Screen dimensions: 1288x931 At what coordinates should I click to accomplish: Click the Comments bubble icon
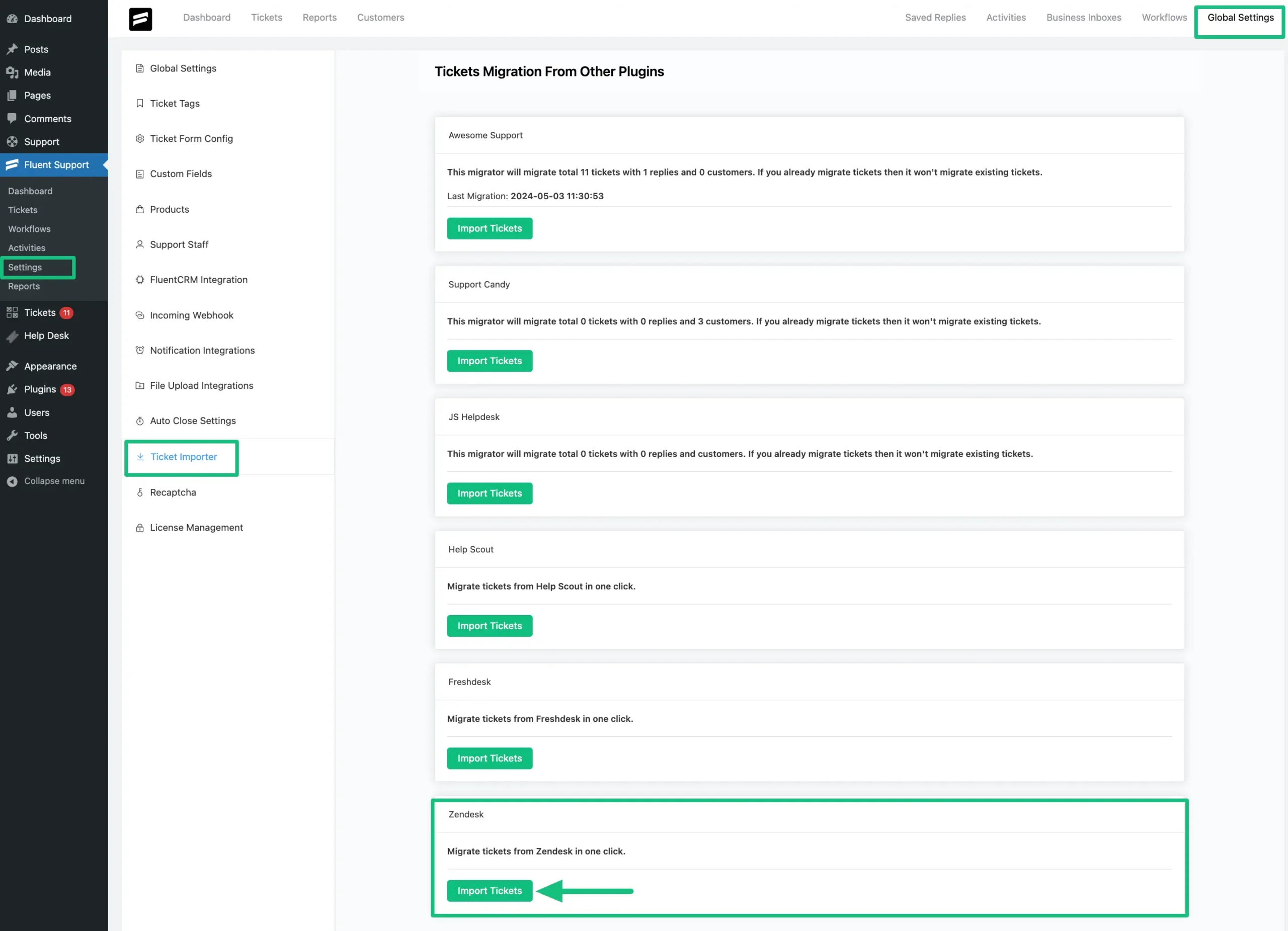pyautogui.click(x=12, y=118)
